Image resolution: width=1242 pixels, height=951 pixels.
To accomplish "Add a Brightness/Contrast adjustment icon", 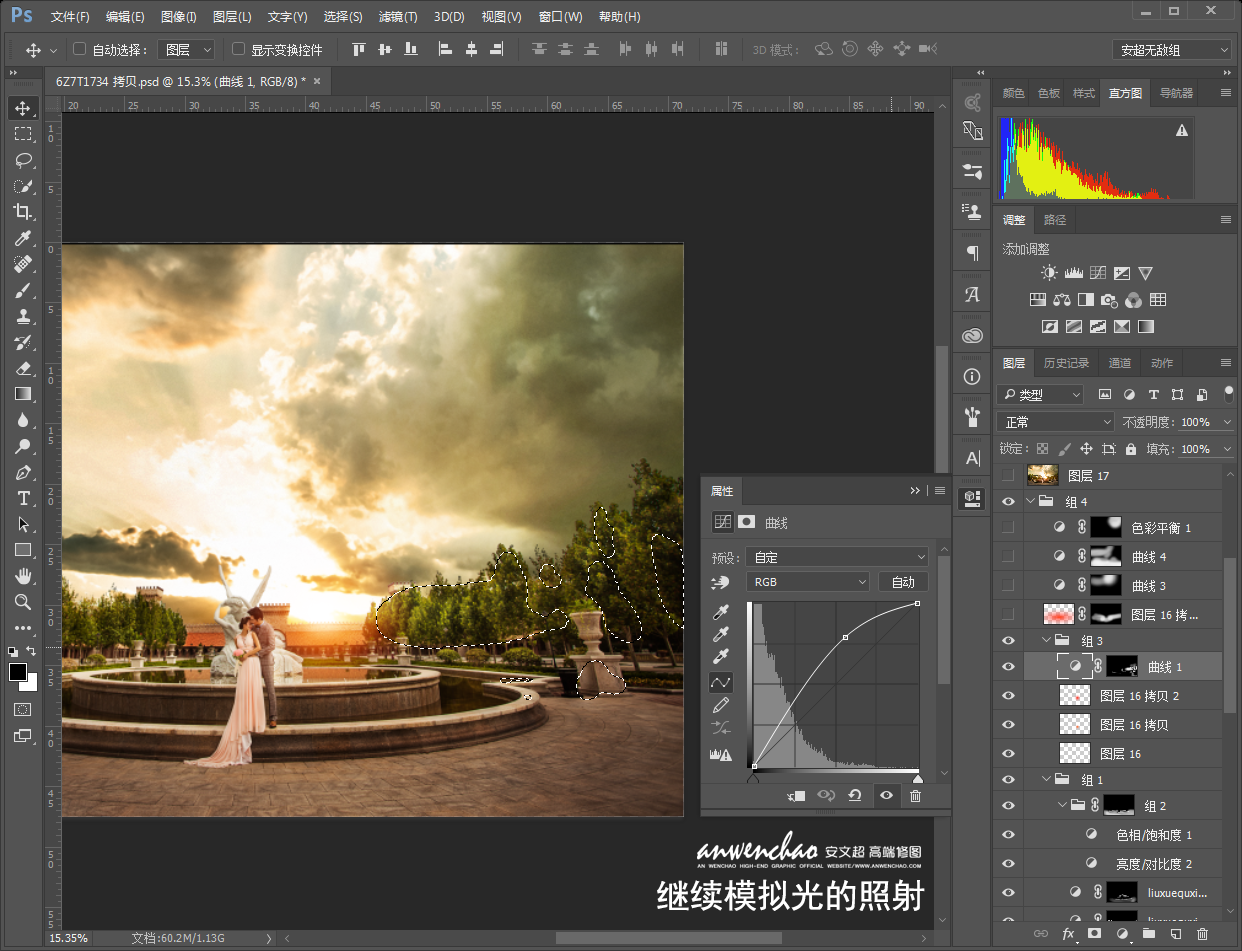I will 1049,273.
